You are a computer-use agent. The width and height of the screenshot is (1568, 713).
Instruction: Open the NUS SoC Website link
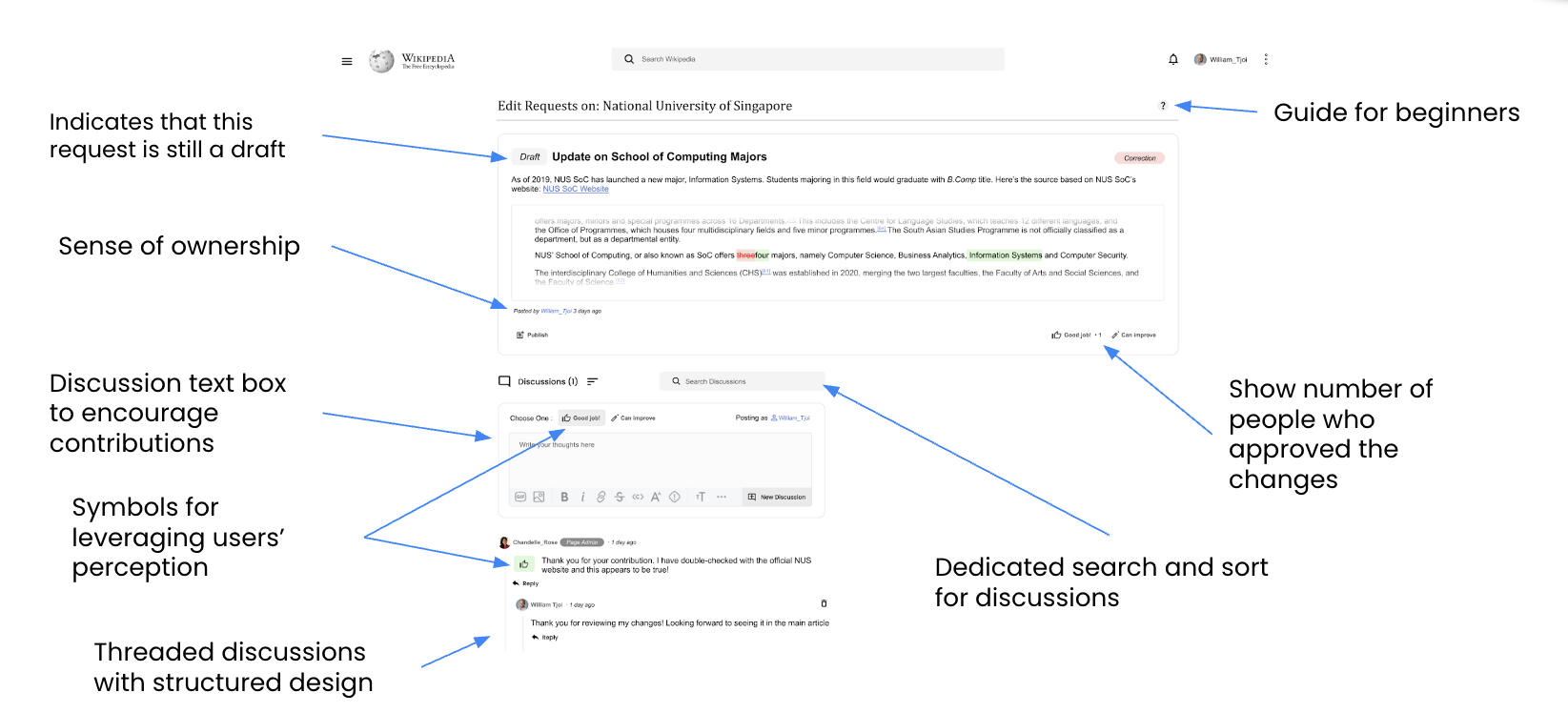[x=576, y=190]
